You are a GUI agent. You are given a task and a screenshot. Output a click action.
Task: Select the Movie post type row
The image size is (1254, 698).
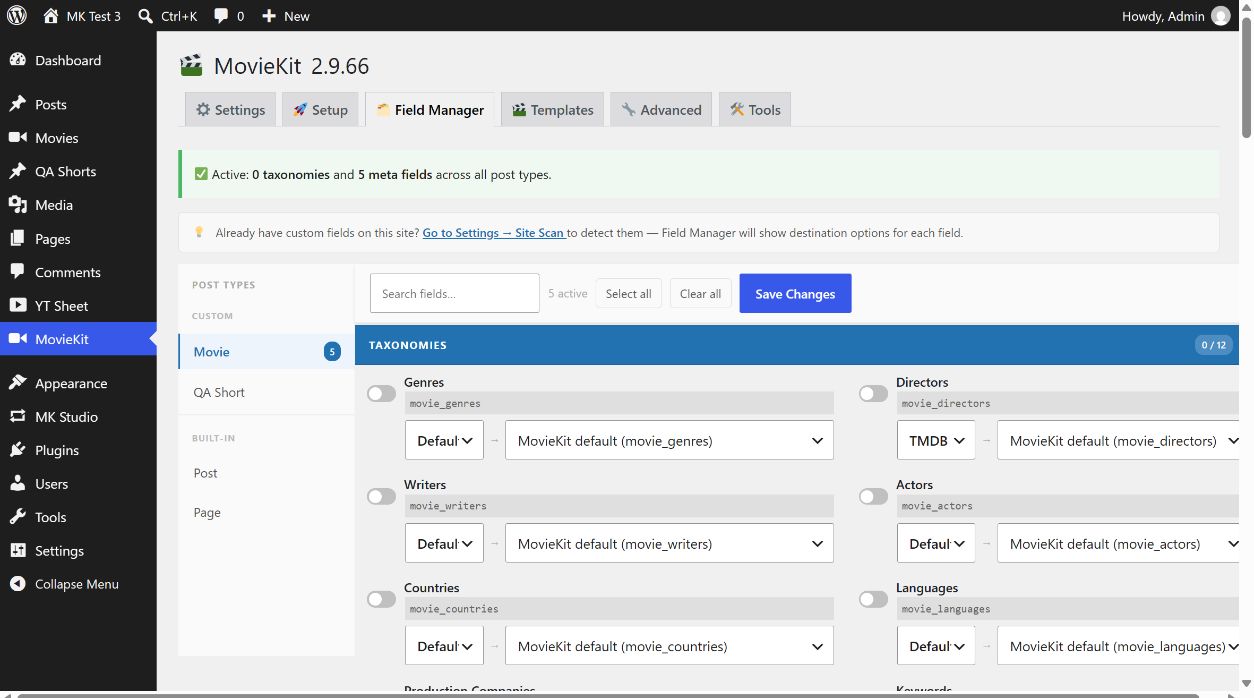(266, 352)
